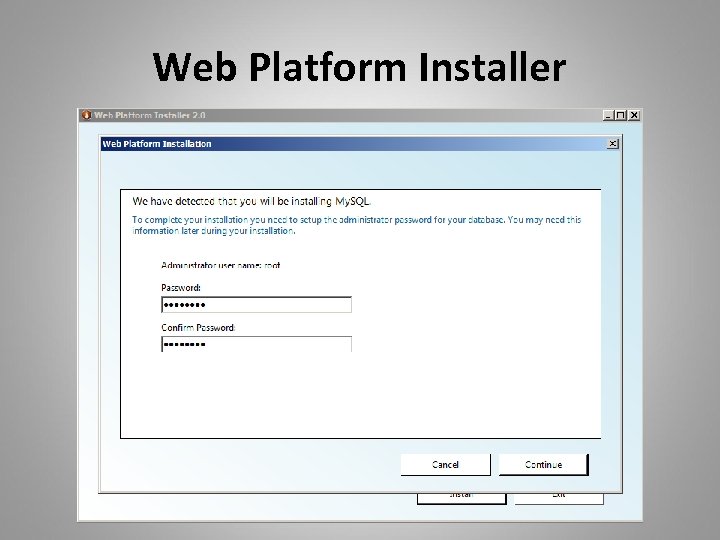Click the 'Web Platform Installer' slide title
The width and height of the screenshot is (720, 540).
pos(360,67)
